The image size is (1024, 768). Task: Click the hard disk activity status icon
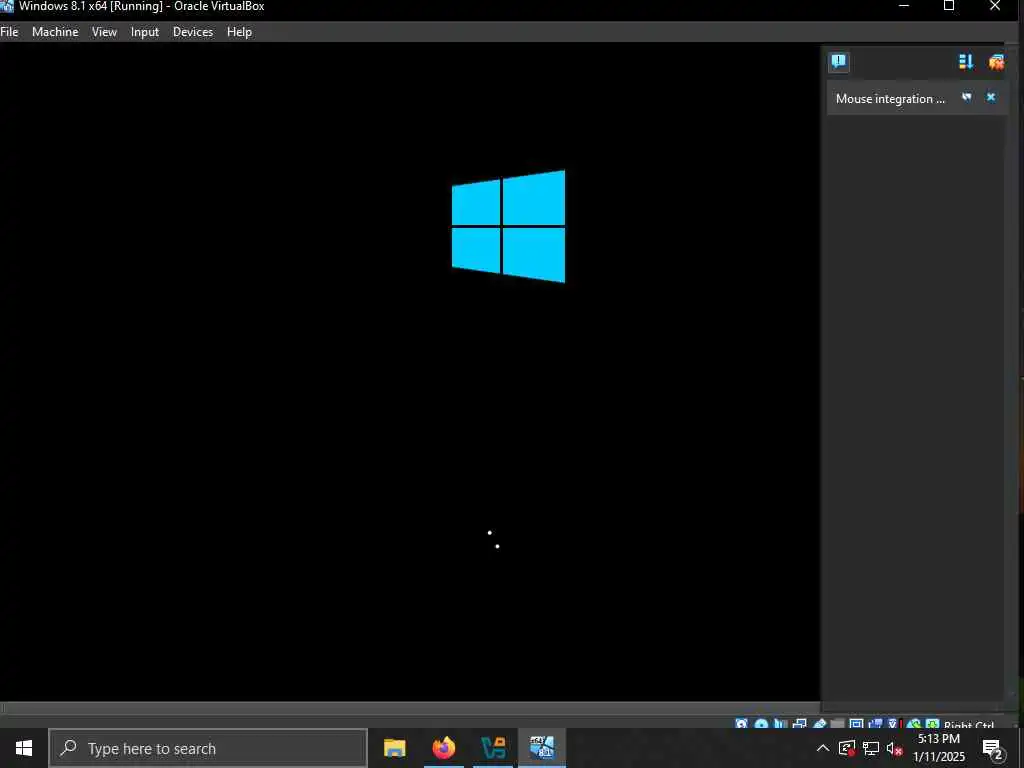tap(741, 724)
